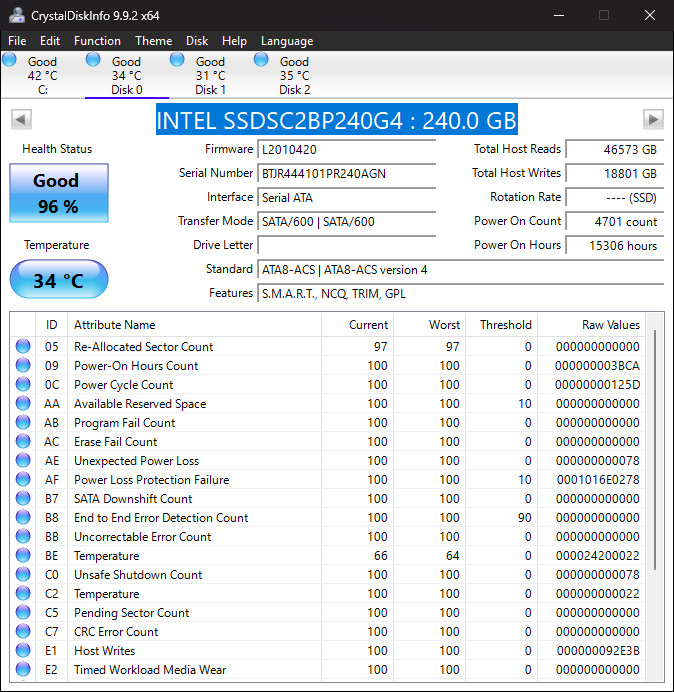Screen dimensions: 674x692
Task: Click status orb for BE Temperature row
Action: (x=23, y=555)
